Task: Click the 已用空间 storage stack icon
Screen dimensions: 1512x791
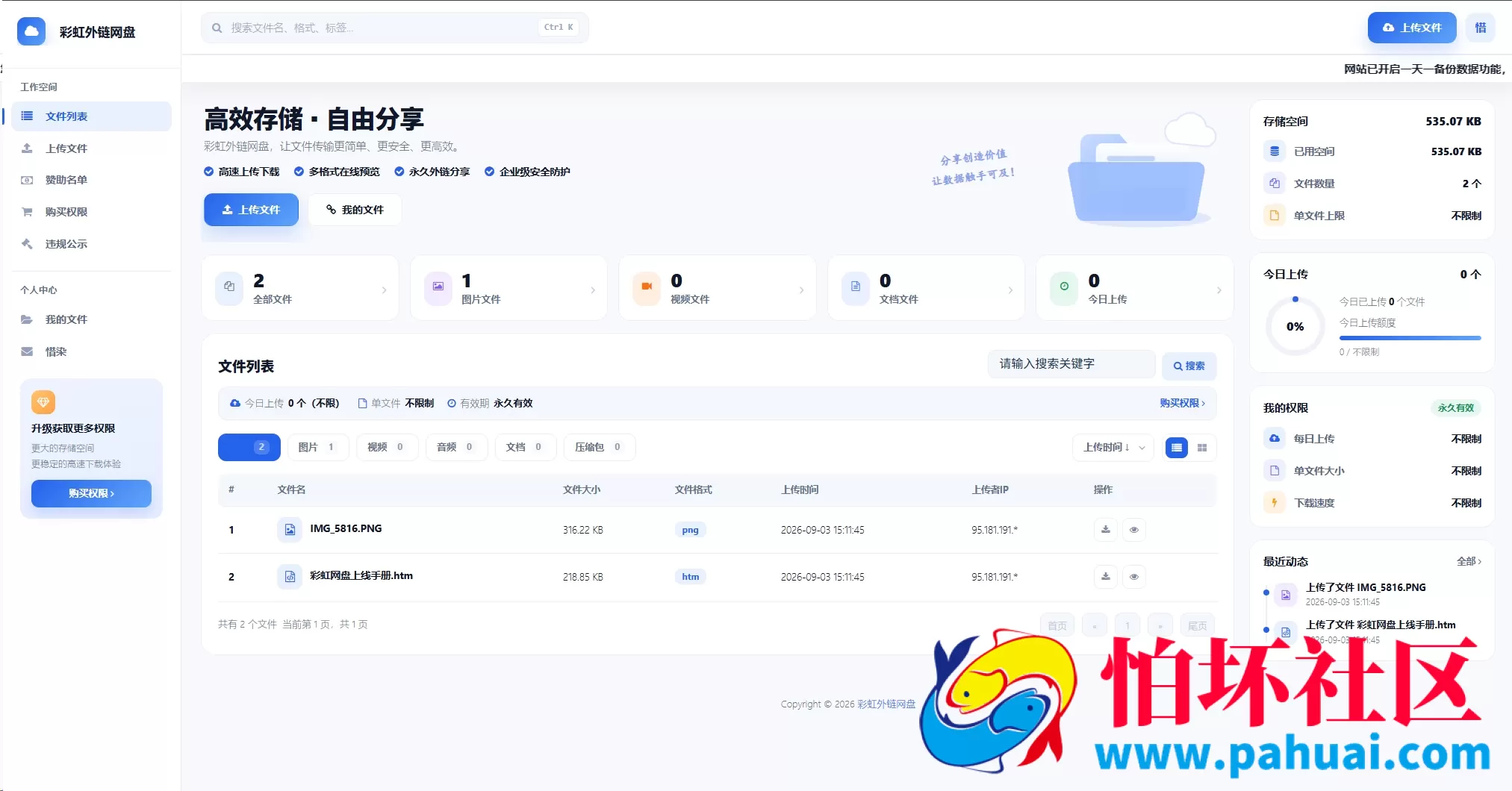Action: (1275, 151)
